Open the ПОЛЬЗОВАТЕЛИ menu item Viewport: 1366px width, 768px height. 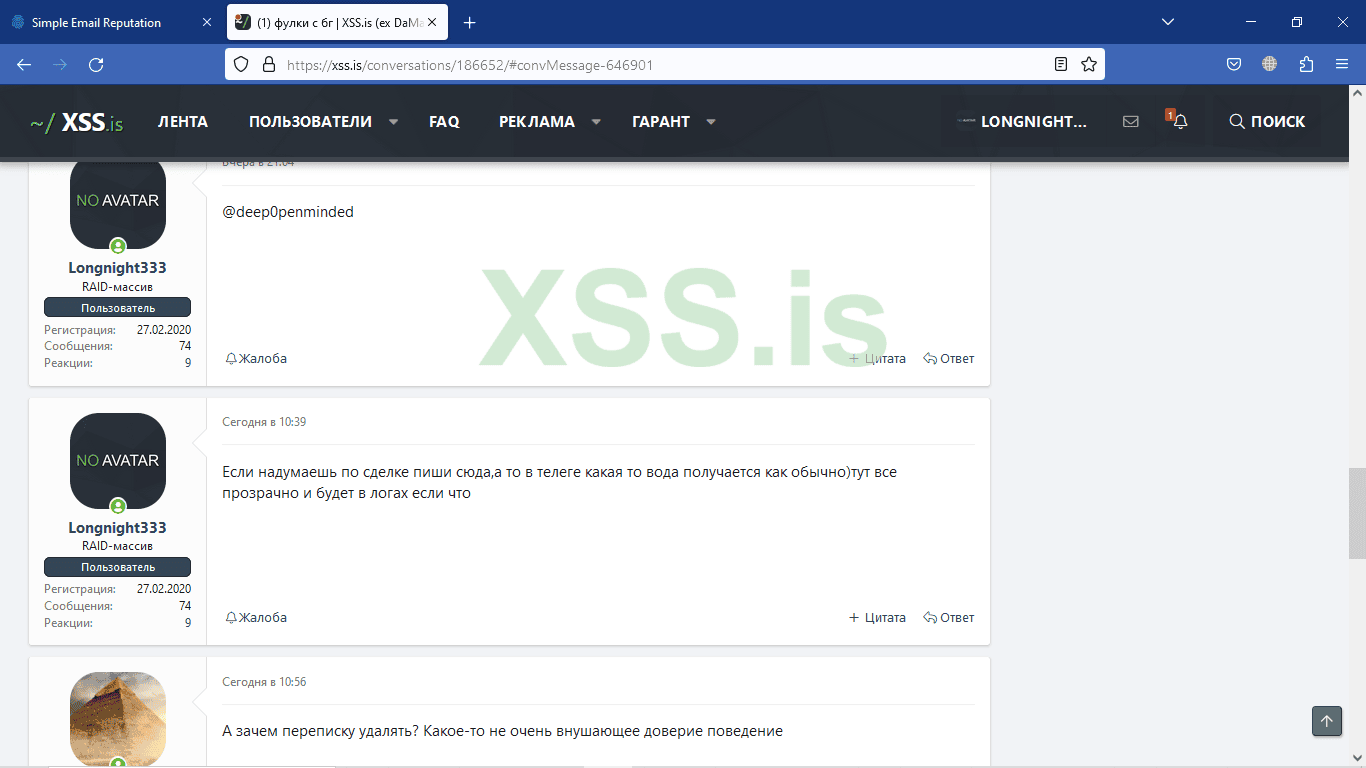pyautogui.click(x=310, y=122)
